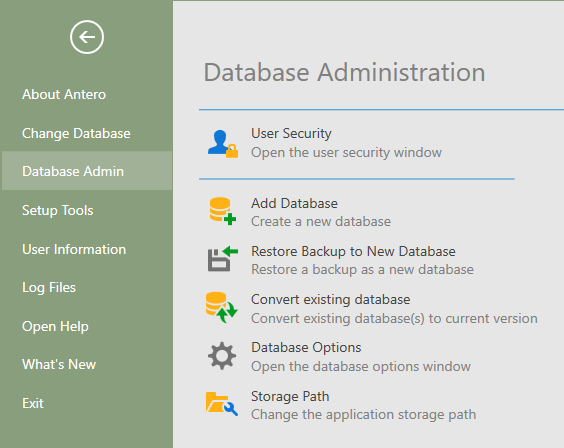Click the Convert existing database arrows icon
This screenshot has width=564, height=448.
(x=221, y=307)
